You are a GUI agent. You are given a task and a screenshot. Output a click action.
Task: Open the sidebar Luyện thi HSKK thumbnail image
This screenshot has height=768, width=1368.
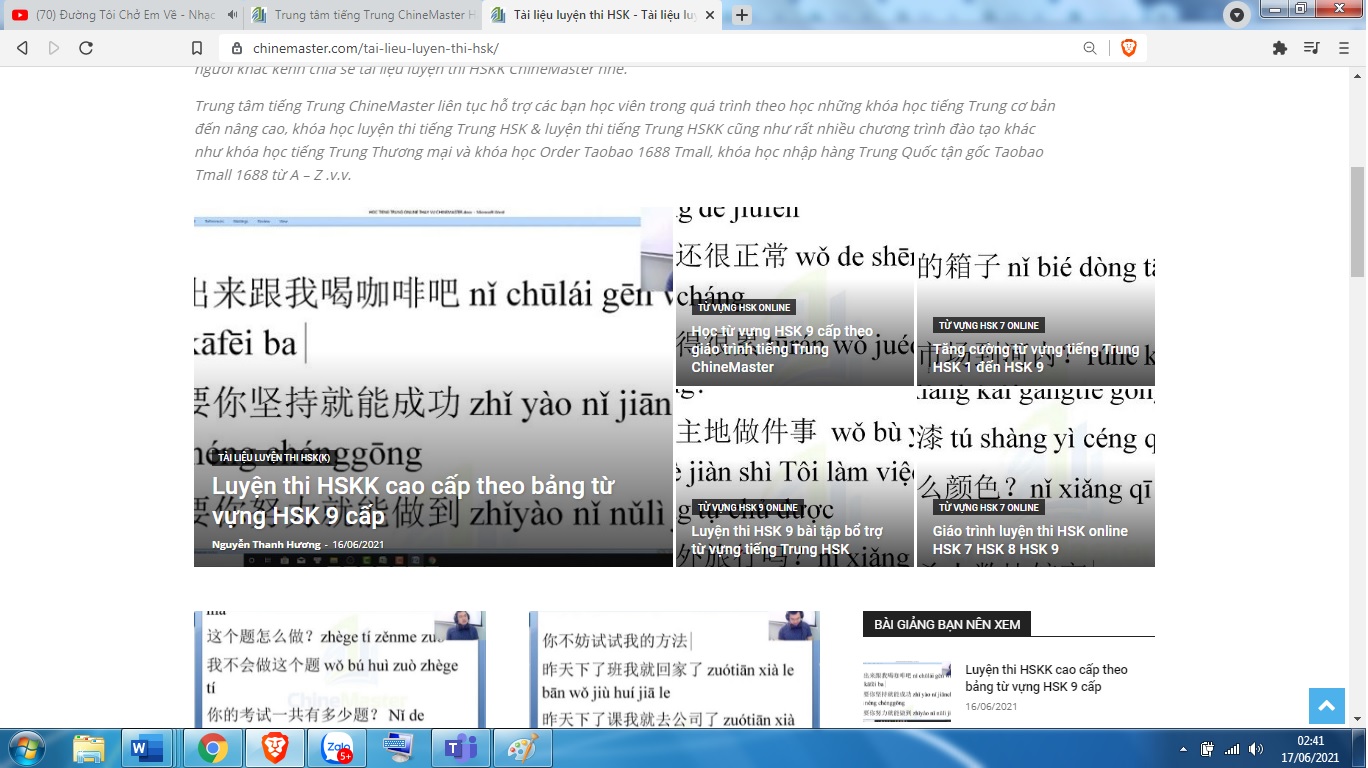tap(907, 692)
